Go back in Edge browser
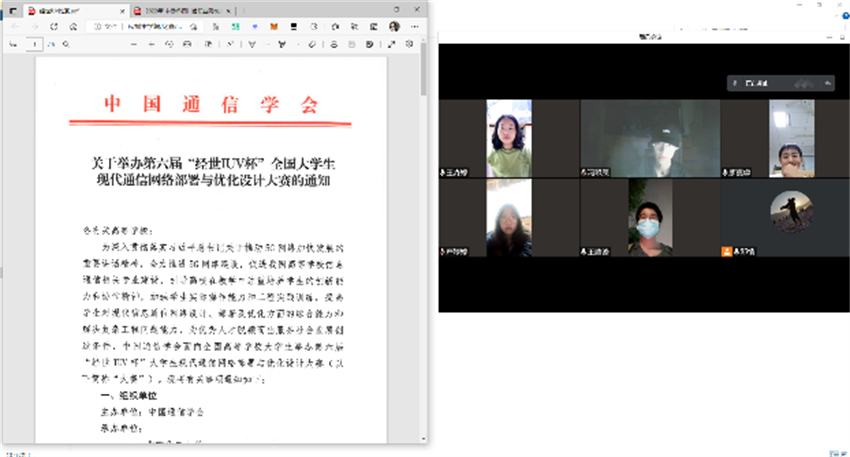Viewport: 850px width, 457px height. point(15,27)
